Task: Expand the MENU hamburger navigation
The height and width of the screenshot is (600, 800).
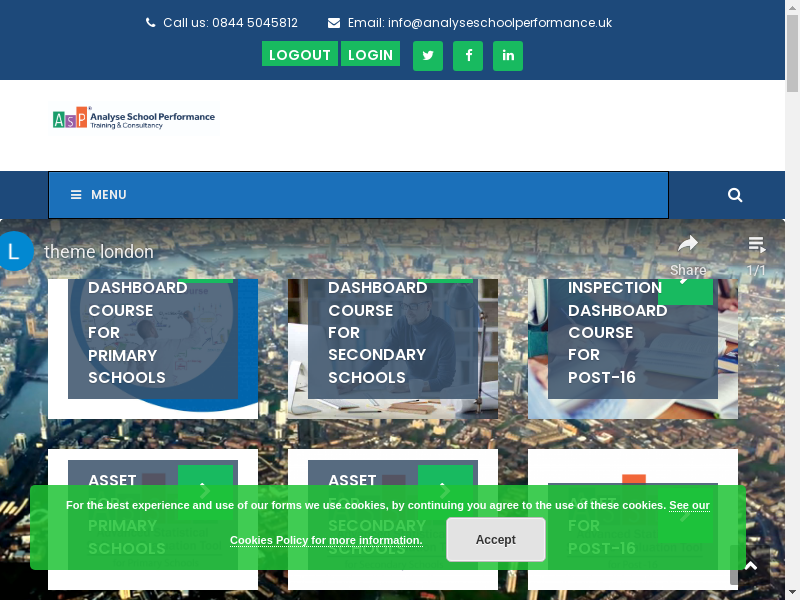Action: pyautogui.click(x=99, y=195)
